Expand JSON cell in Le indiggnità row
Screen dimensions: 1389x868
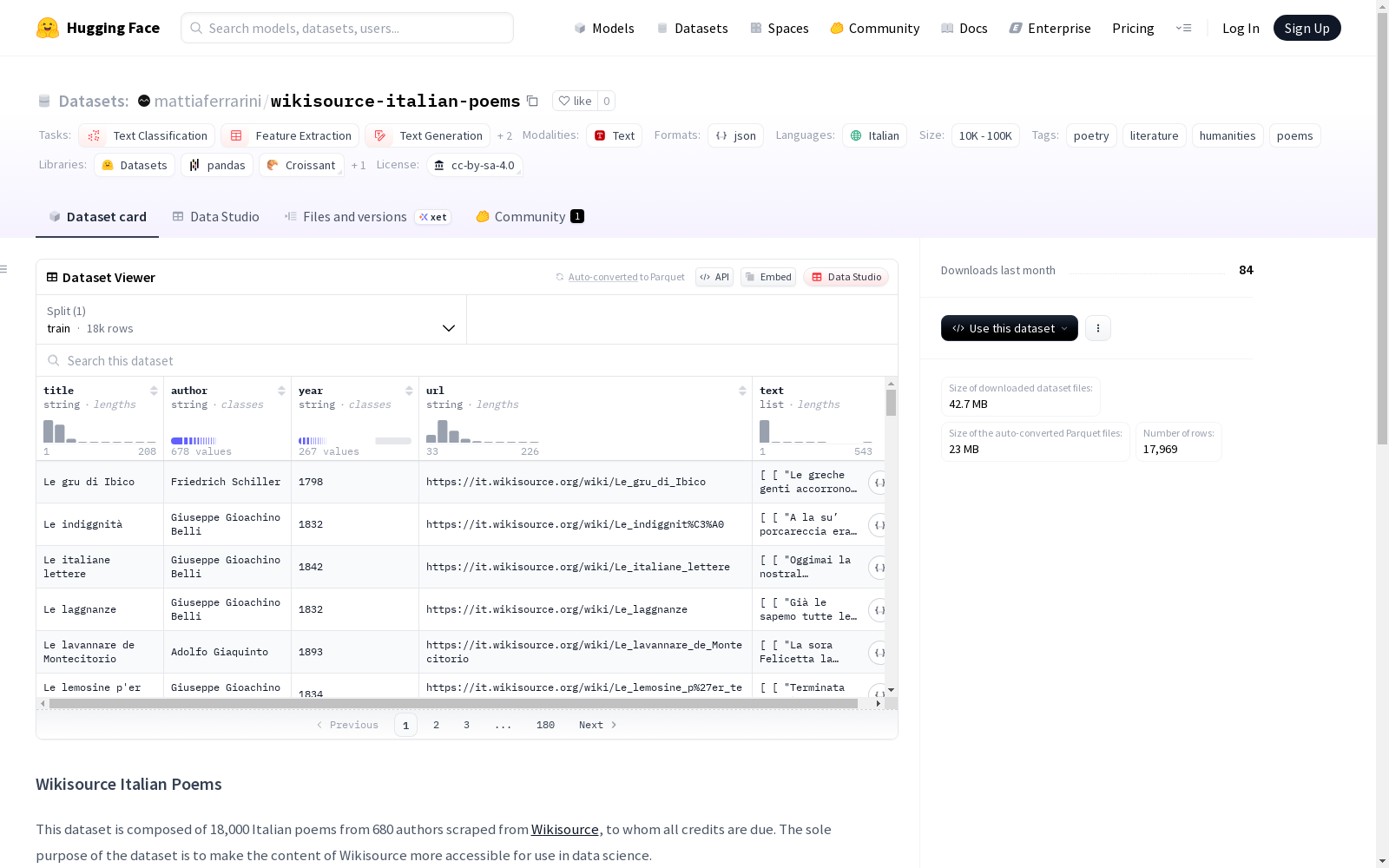[x=878, y=525]
